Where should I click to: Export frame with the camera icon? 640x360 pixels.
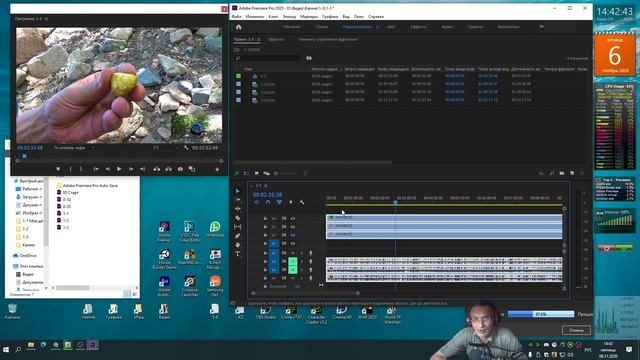pyautogui.click(x=180, y=169)
